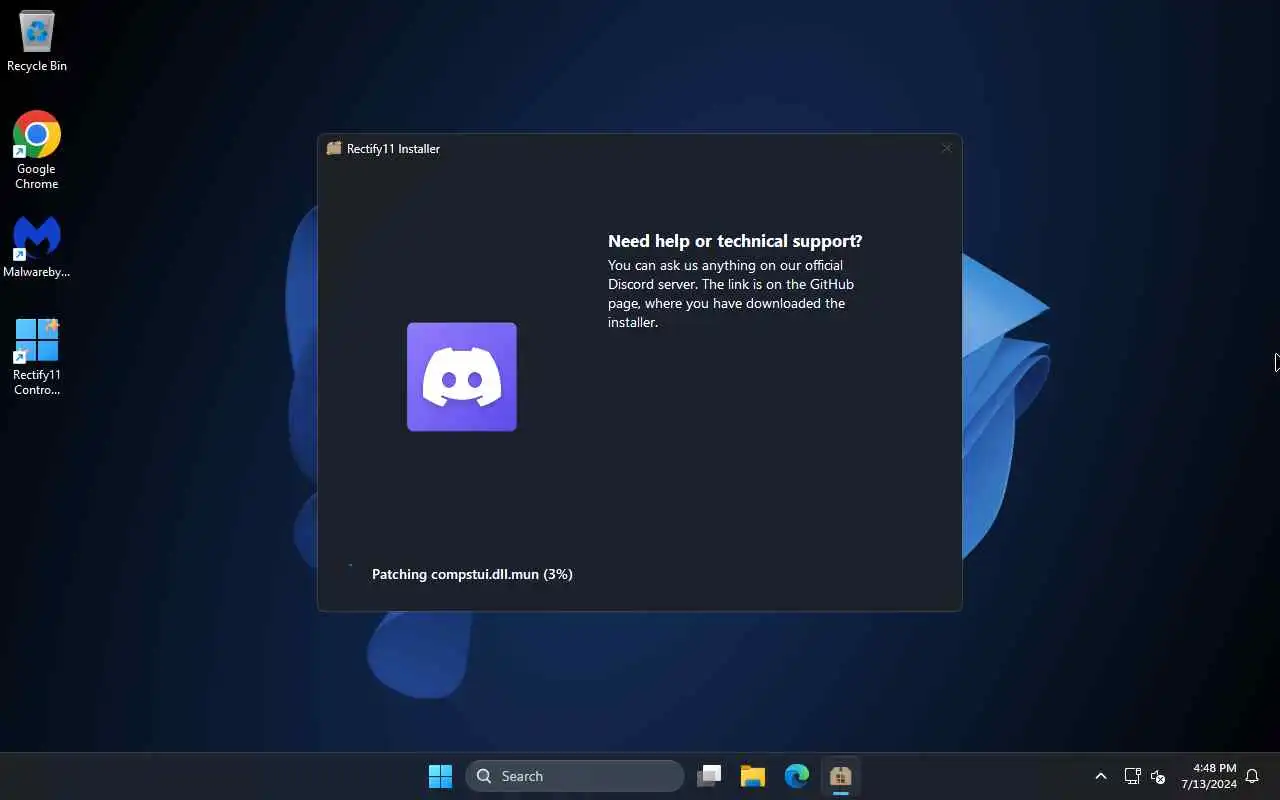Open the network status tray icon
The width and height of the screenshot is (1280, 800).
(1132, 776)
